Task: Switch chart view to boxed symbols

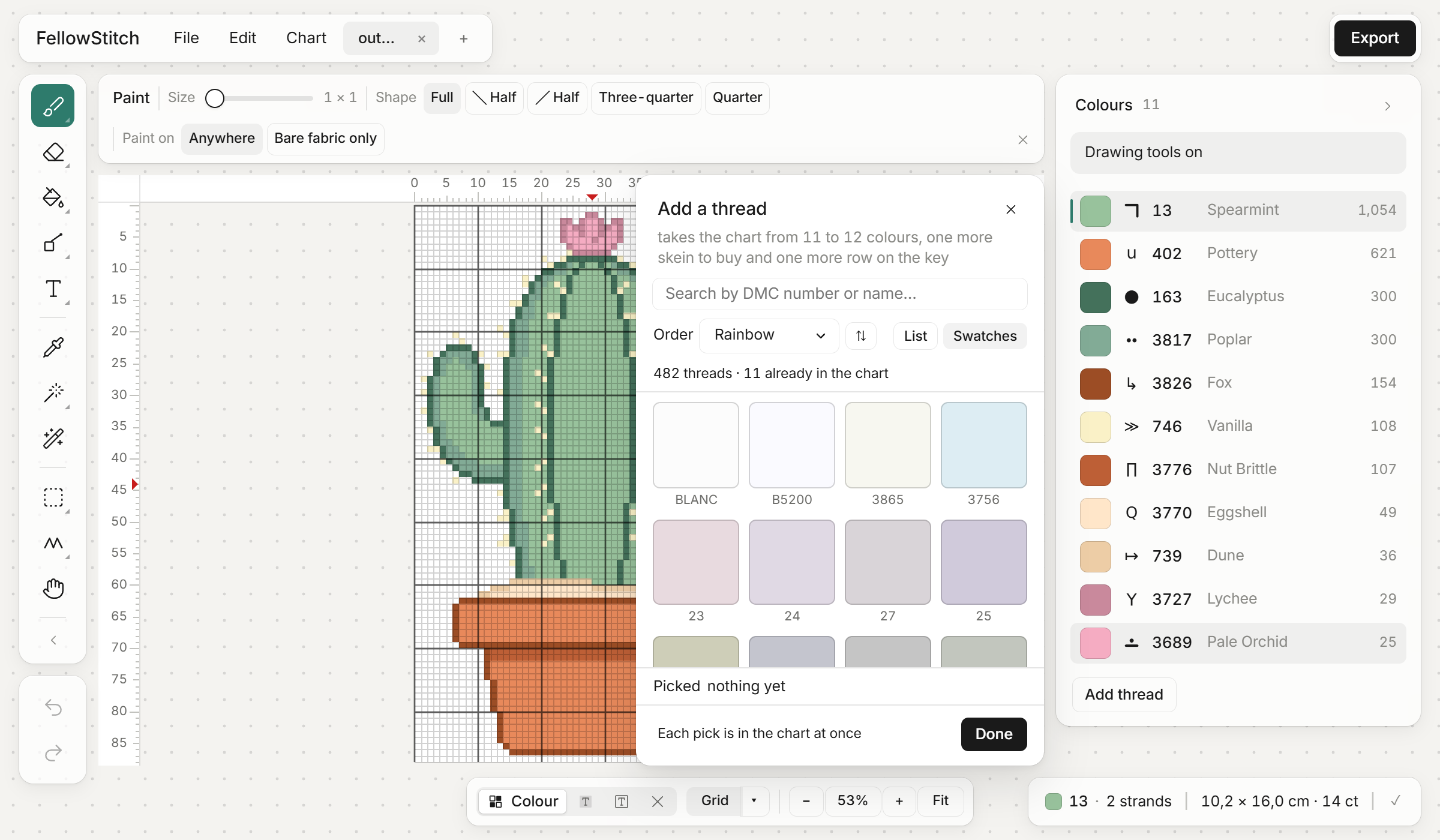Action: (x=622, y=802)
